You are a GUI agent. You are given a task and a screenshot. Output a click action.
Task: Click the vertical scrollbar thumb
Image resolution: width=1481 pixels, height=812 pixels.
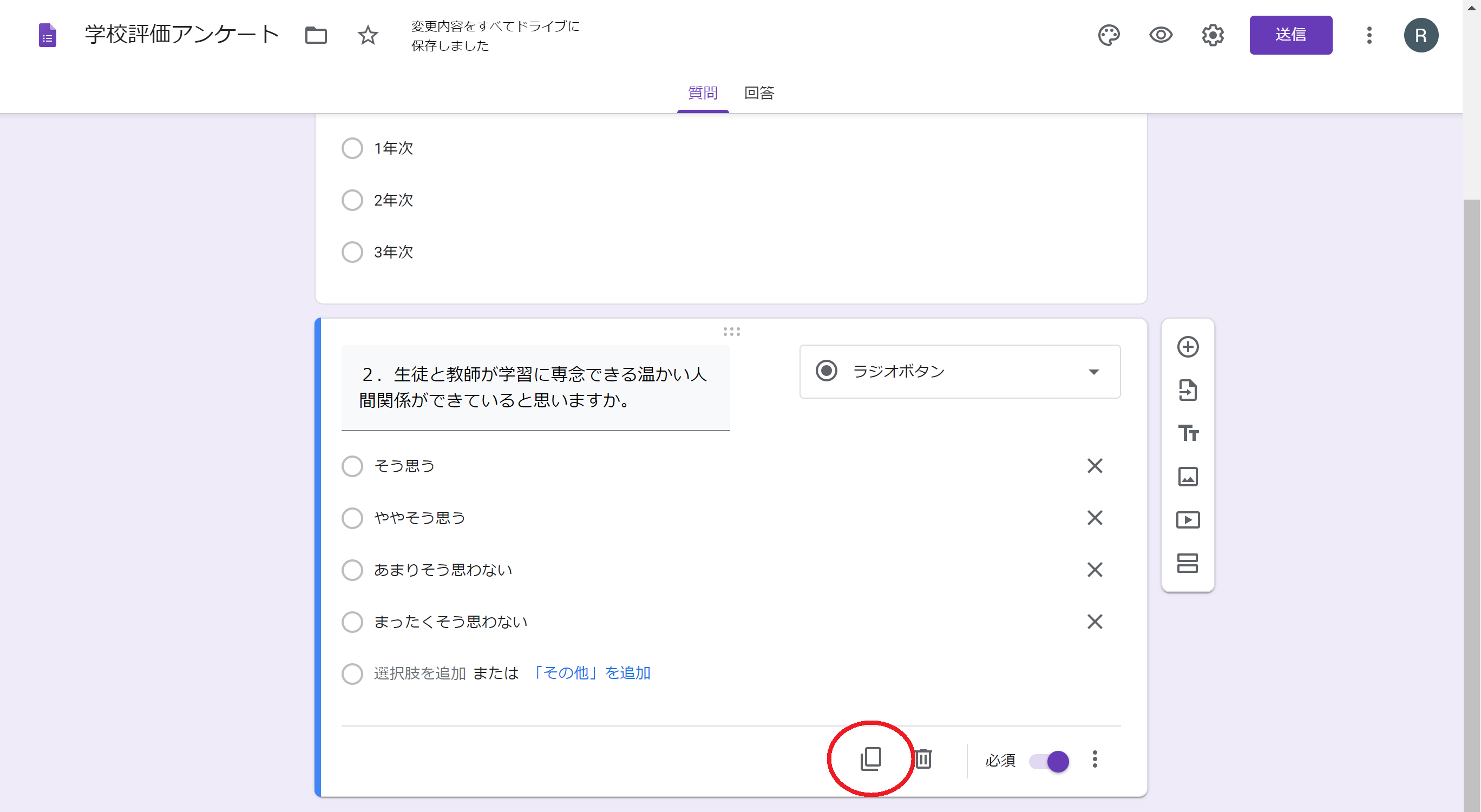point(1472,506)
